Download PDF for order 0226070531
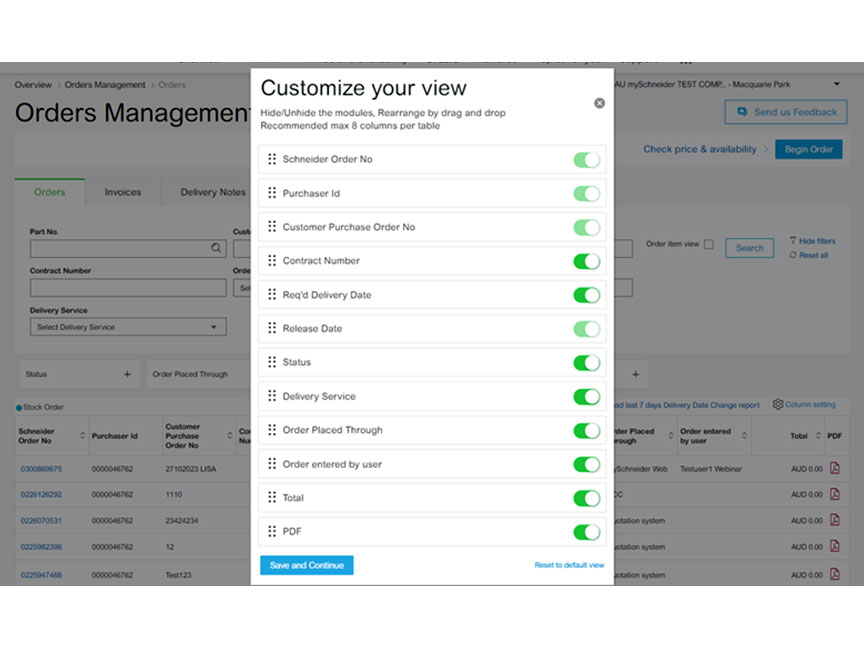The height and width of the screenshot is (648, 864). pyautogui.click(x=835, y=520)
